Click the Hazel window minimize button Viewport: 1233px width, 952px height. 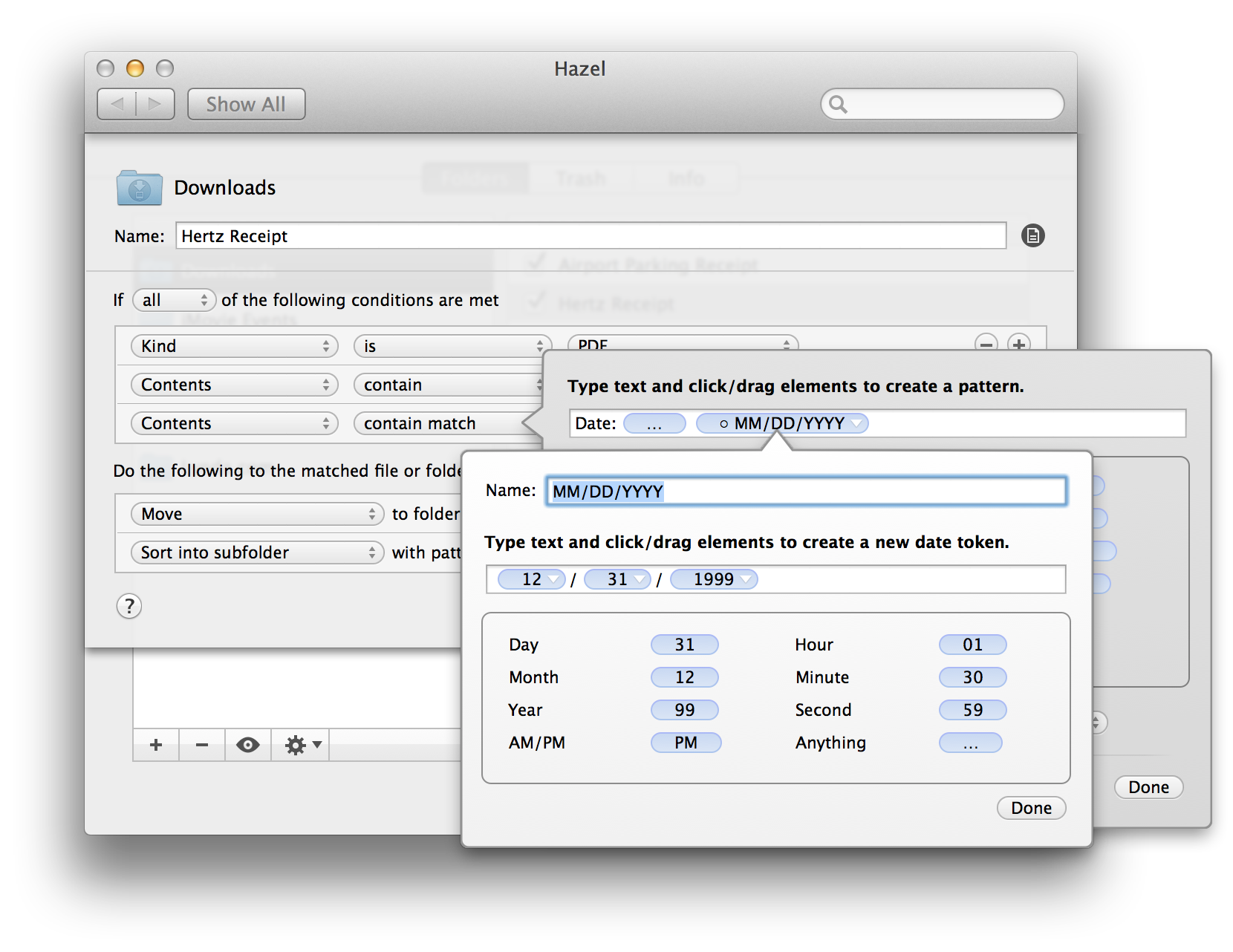pos(135,68)
